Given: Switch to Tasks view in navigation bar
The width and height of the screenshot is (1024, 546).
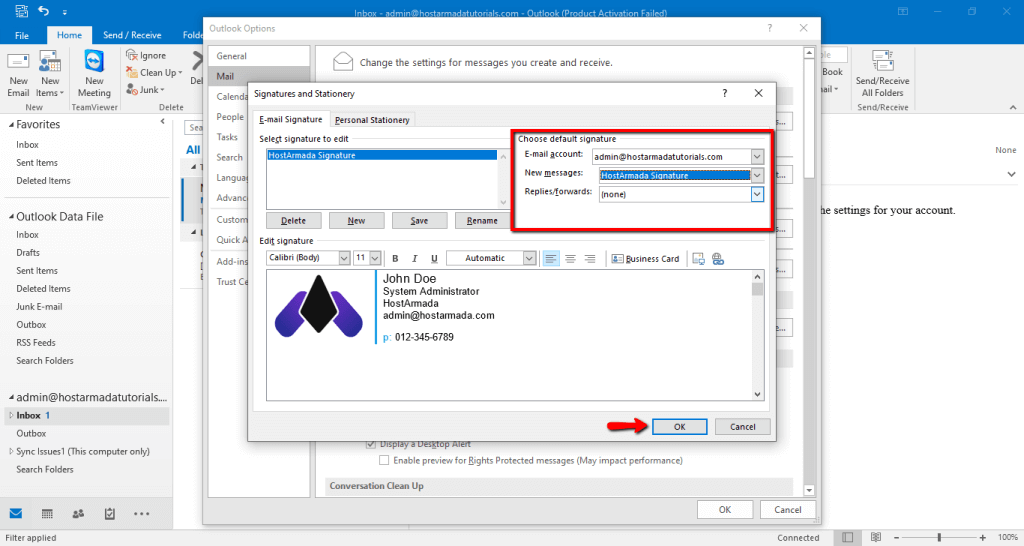Looking at the screenshot, I should tap(110, 513).
